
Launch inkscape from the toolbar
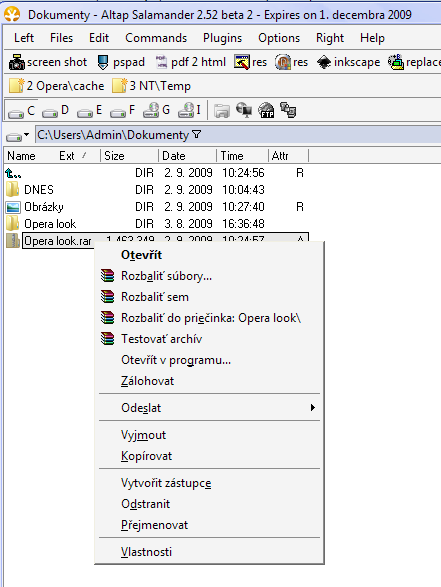coord(348,62)
